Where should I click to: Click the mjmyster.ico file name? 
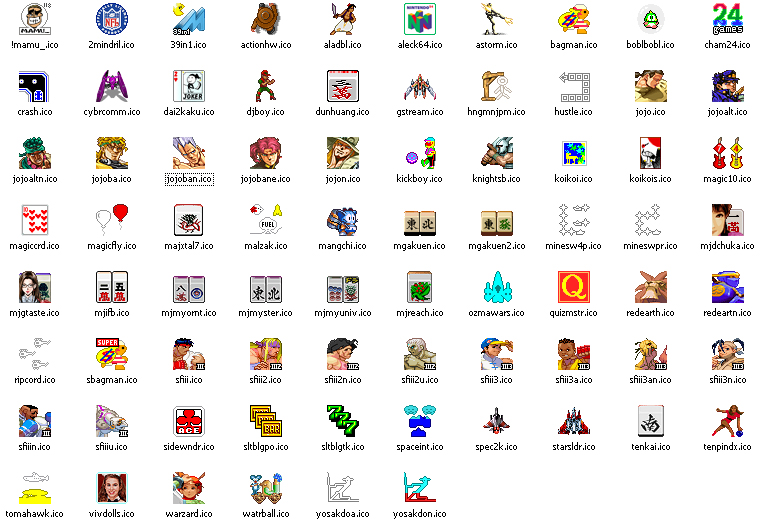pos(265,312)
